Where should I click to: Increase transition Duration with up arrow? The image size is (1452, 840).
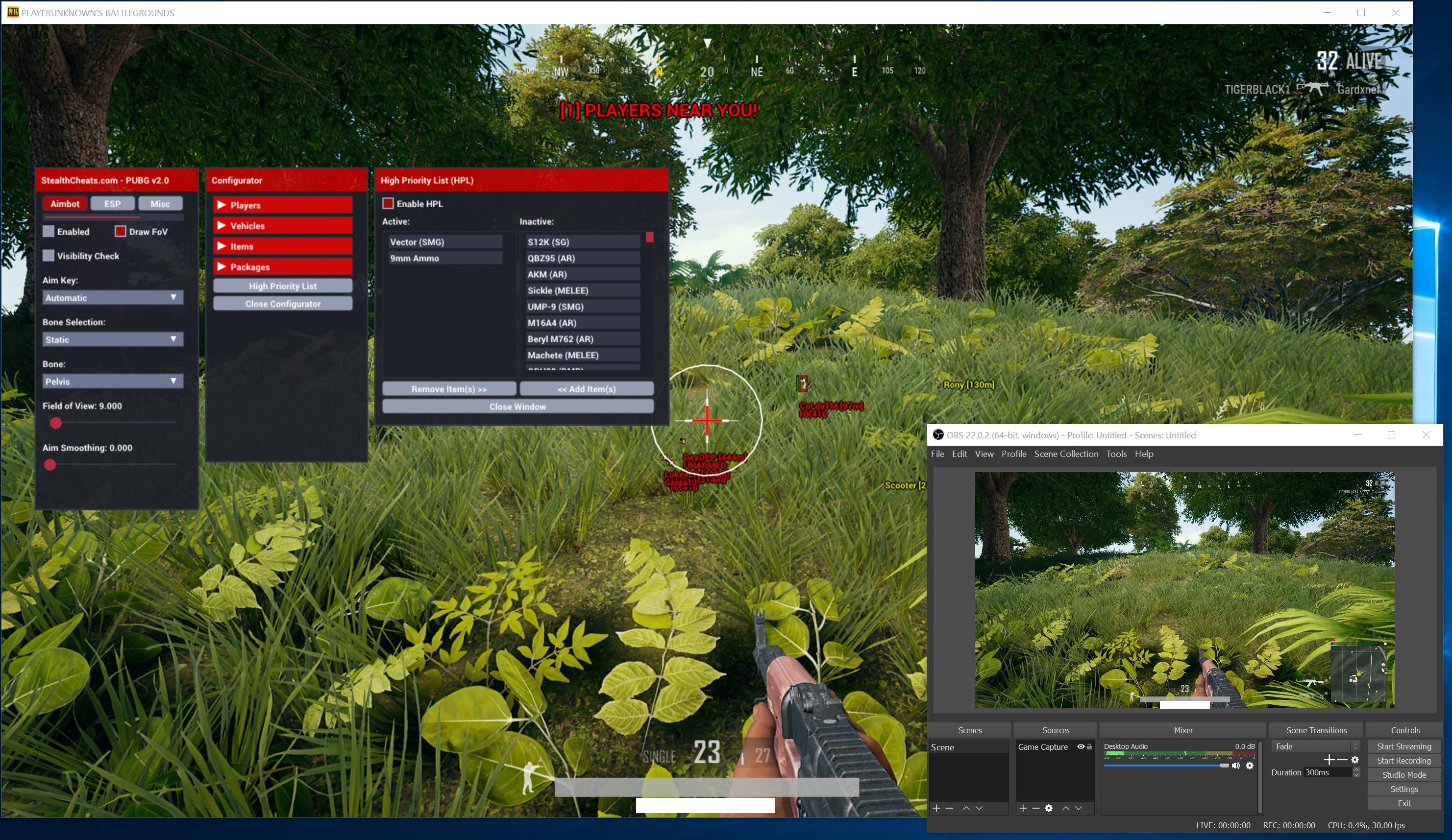[x=1356, y=770]
